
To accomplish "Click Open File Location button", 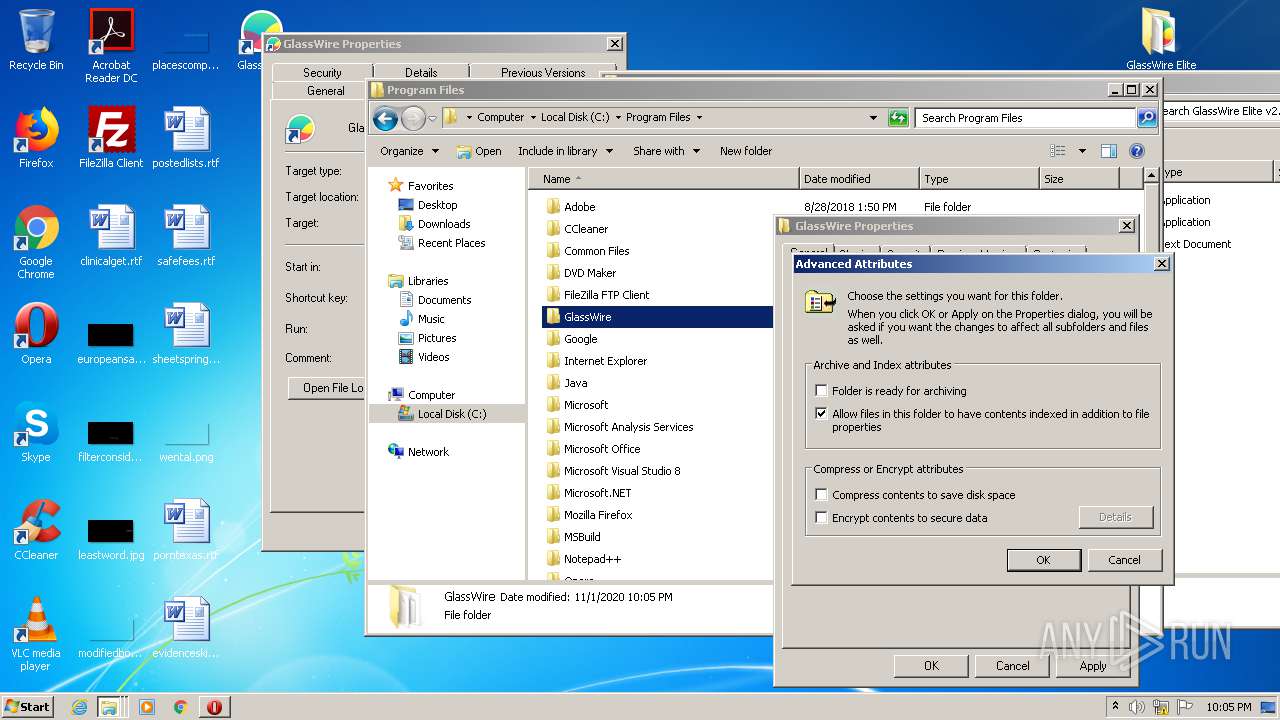I will pyautogui.click(x=327, y=388).
